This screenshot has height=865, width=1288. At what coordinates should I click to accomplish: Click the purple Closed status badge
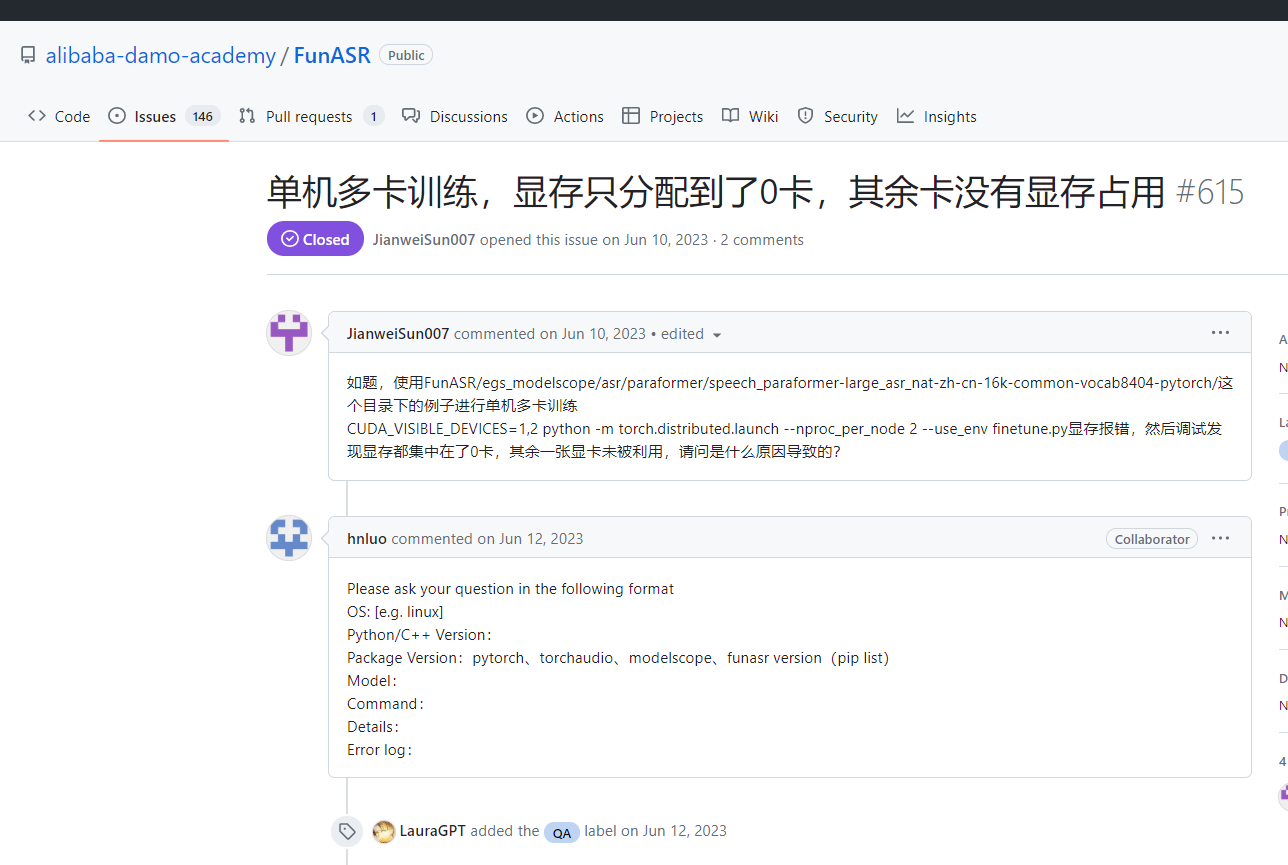[x=315, y=239]
